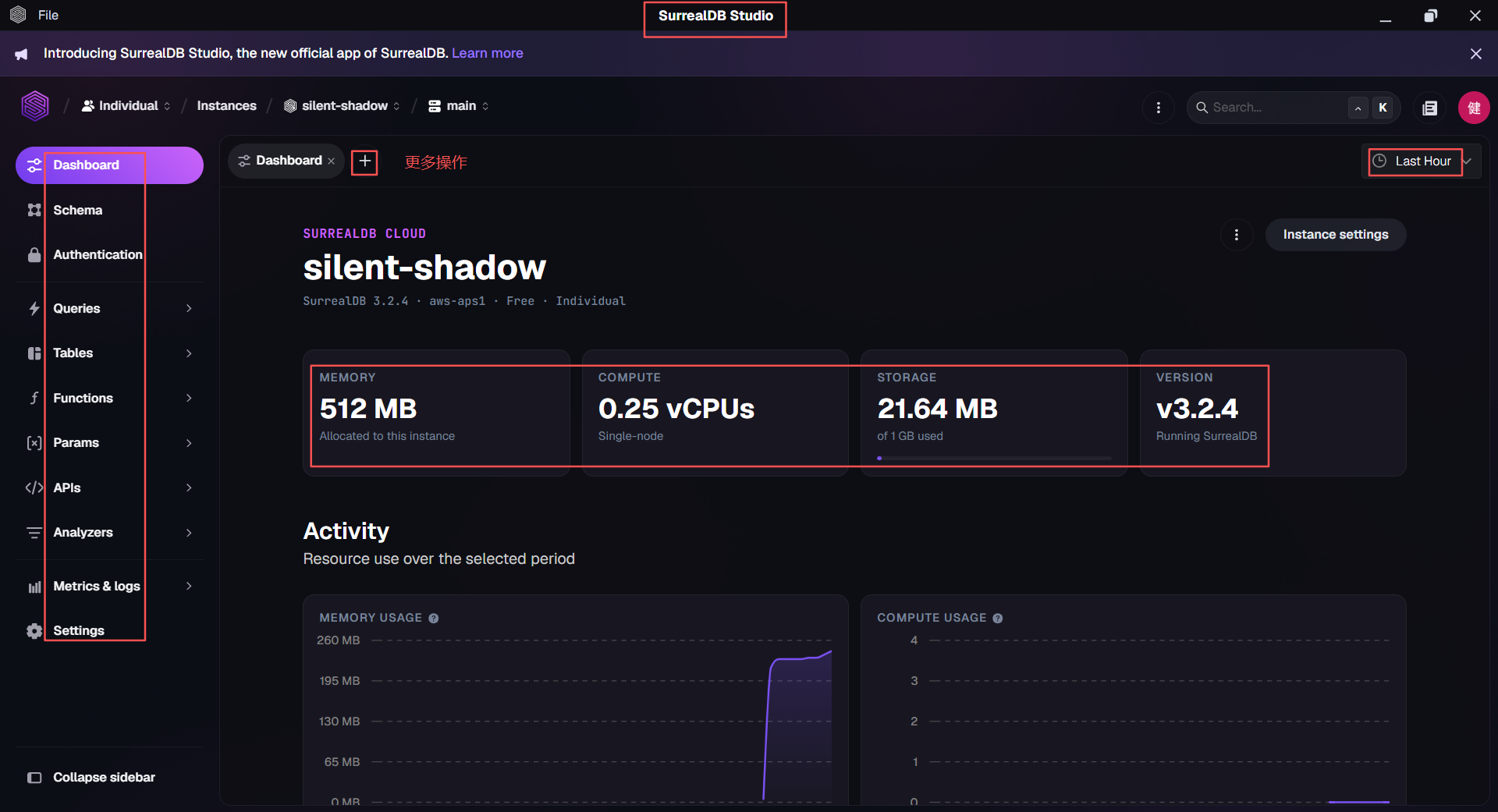Click the megaphone announcement icon

tap(21, 54)
